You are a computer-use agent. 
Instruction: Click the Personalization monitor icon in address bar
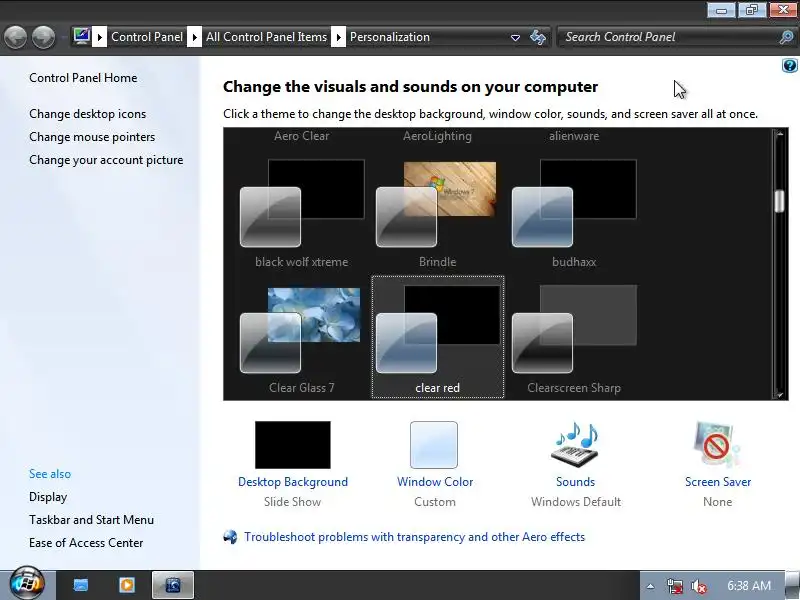click(81, 37)
